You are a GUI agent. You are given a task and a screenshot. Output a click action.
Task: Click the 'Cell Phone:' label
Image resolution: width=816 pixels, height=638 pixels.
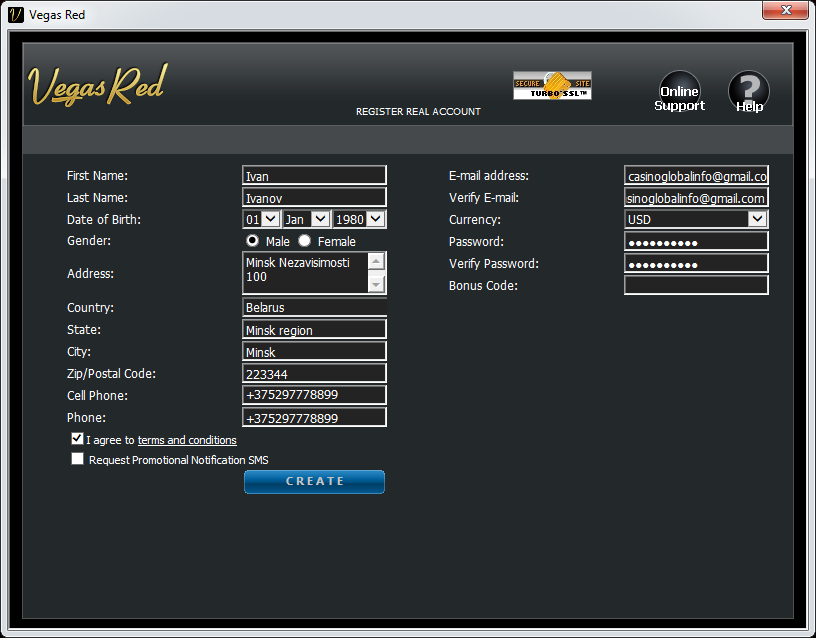click(x=97, y=395)
